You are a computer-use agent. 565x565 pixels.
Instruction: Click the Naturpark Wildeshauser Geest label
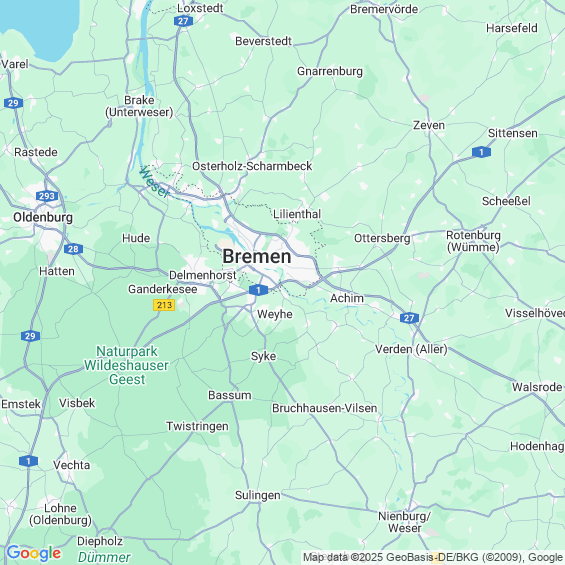126,365
